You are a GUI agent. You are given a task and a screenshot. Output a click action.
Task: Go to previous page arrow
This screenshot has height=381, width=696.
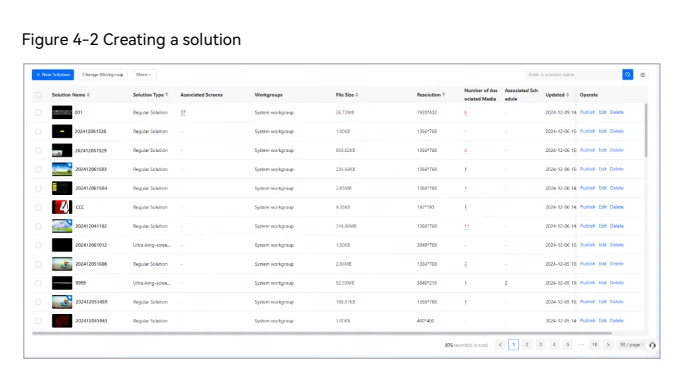500,345
